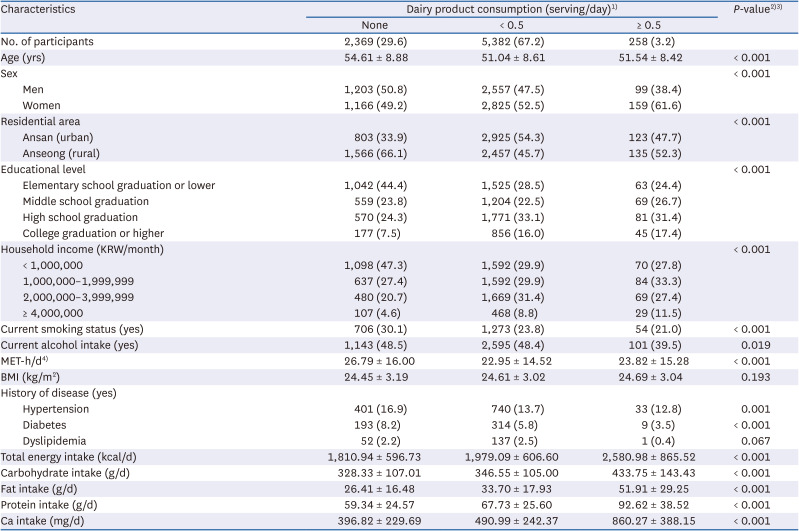Select 'Protein intake (g/d)' label
This screenshot has height=531, width=799.
tap(49, 505)
